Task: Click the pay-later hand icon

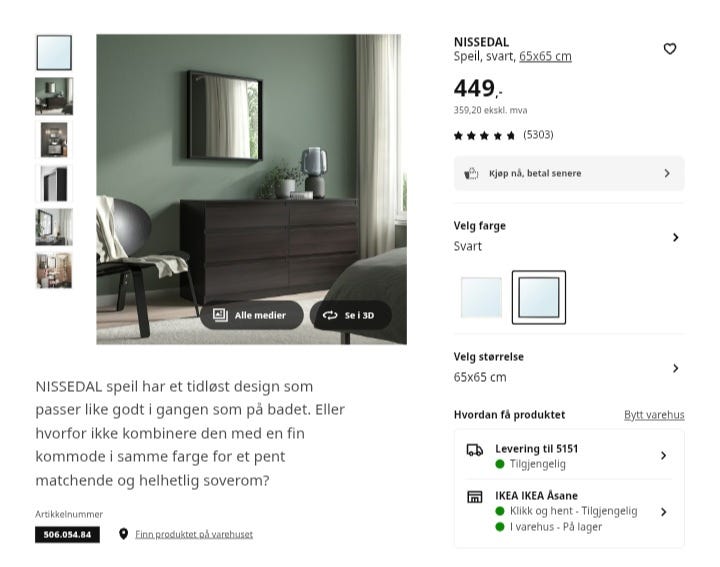Action: (x=471, y=174)
